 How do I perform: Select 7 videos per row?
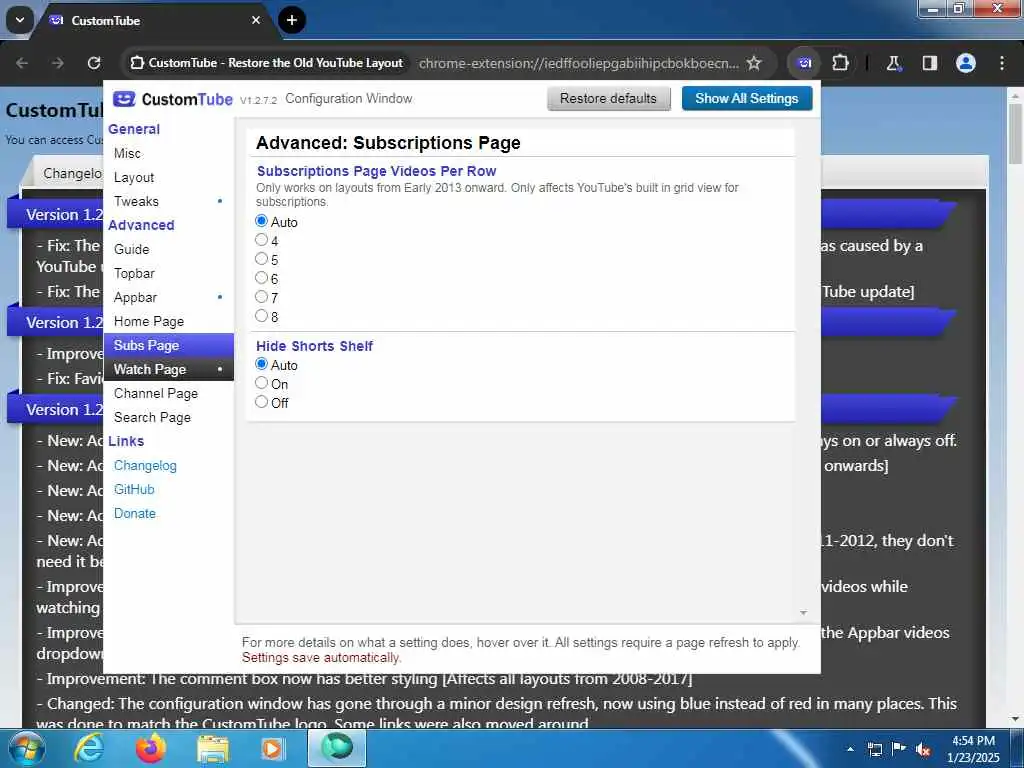coord(261,296)
